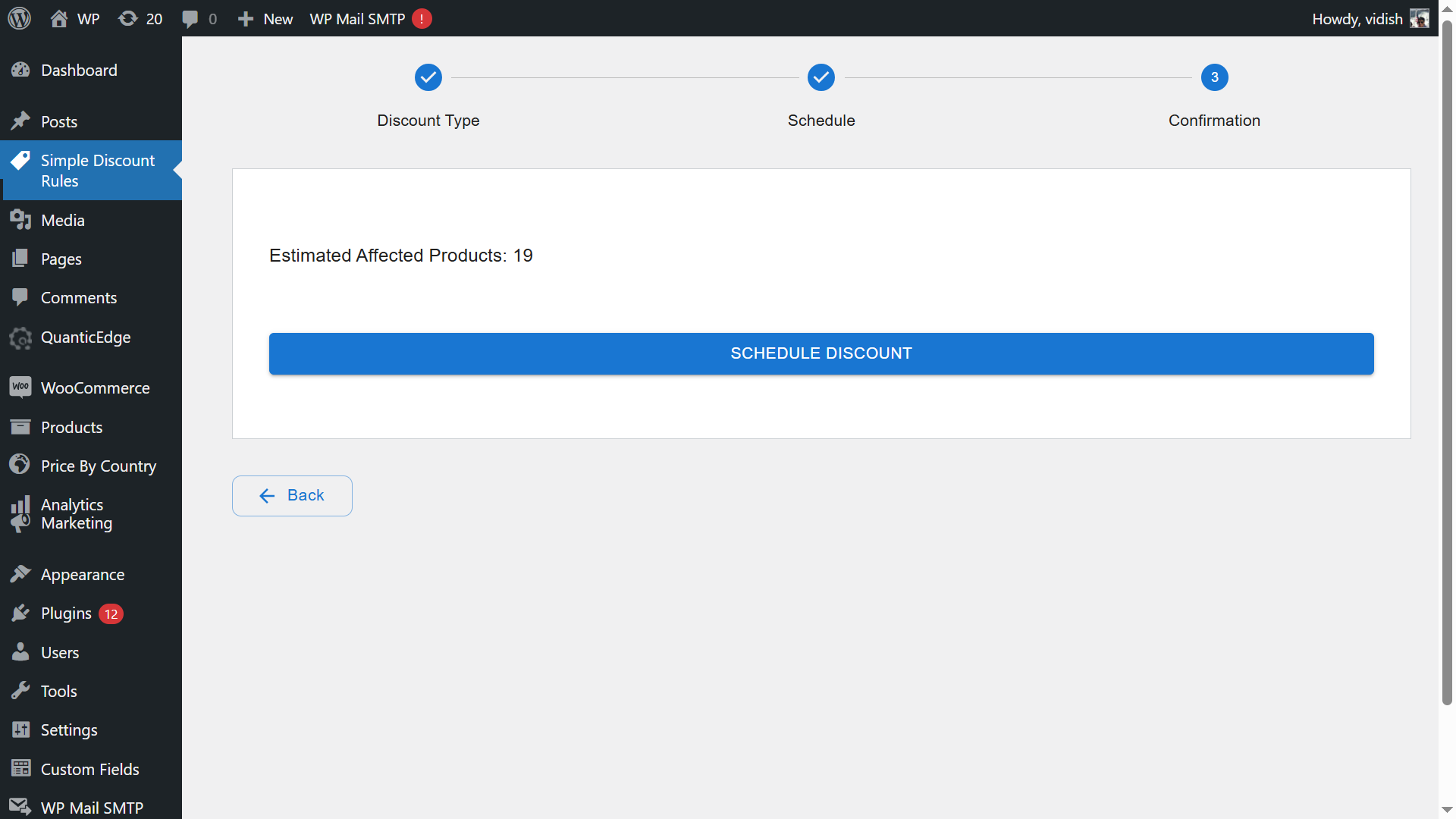Click the user avatar thumbnail
The width and height of the screenshot is (1456, 819).
point(1420,19)
